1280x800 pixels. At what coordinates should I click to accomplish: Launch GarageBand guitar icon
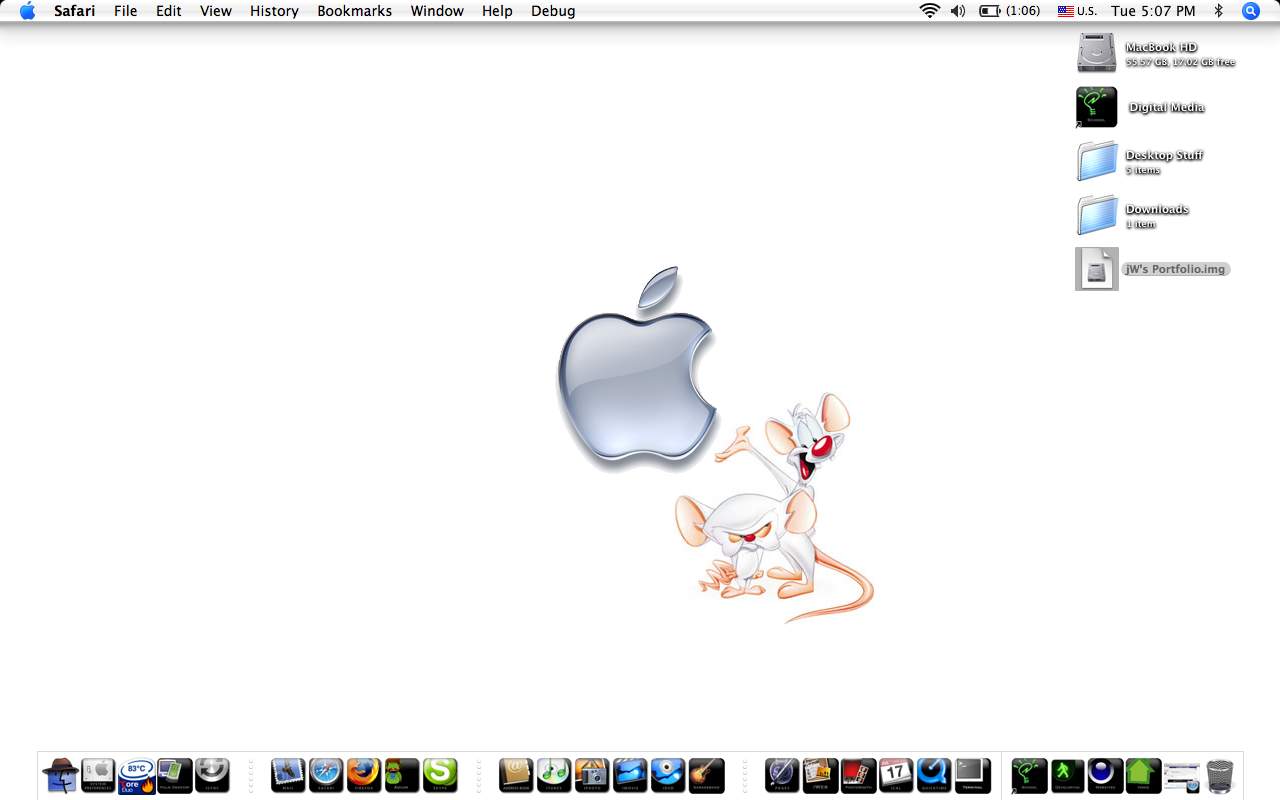(x=706, y=775)
